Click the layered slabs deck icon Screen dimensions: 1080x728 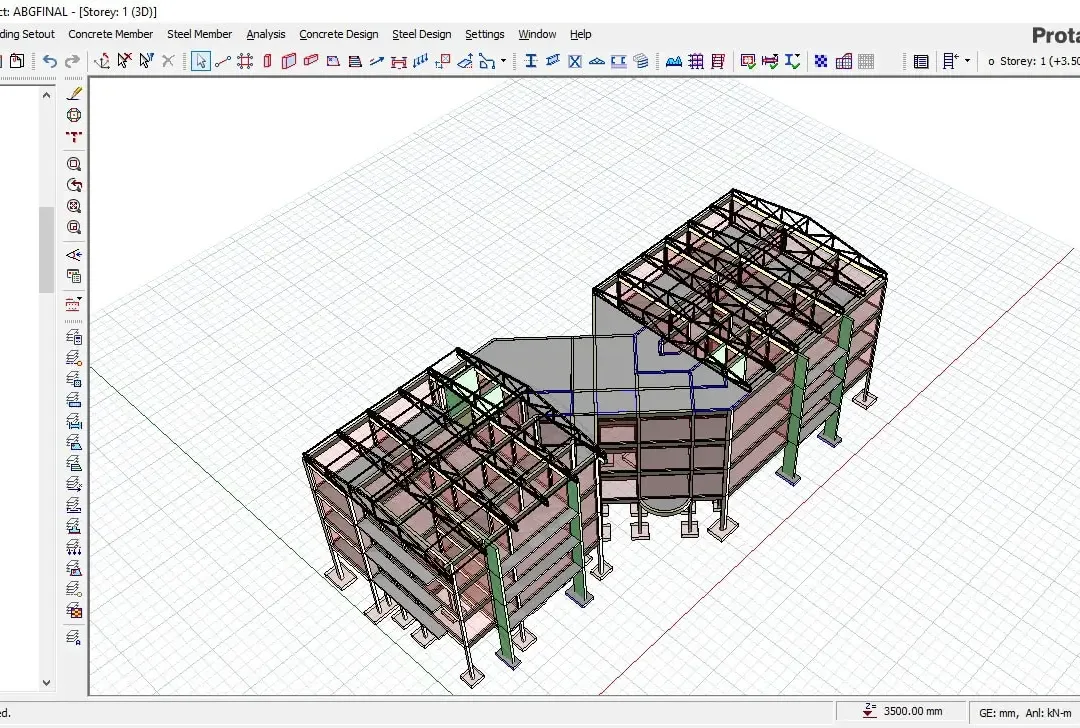click(x=641, y=61)
